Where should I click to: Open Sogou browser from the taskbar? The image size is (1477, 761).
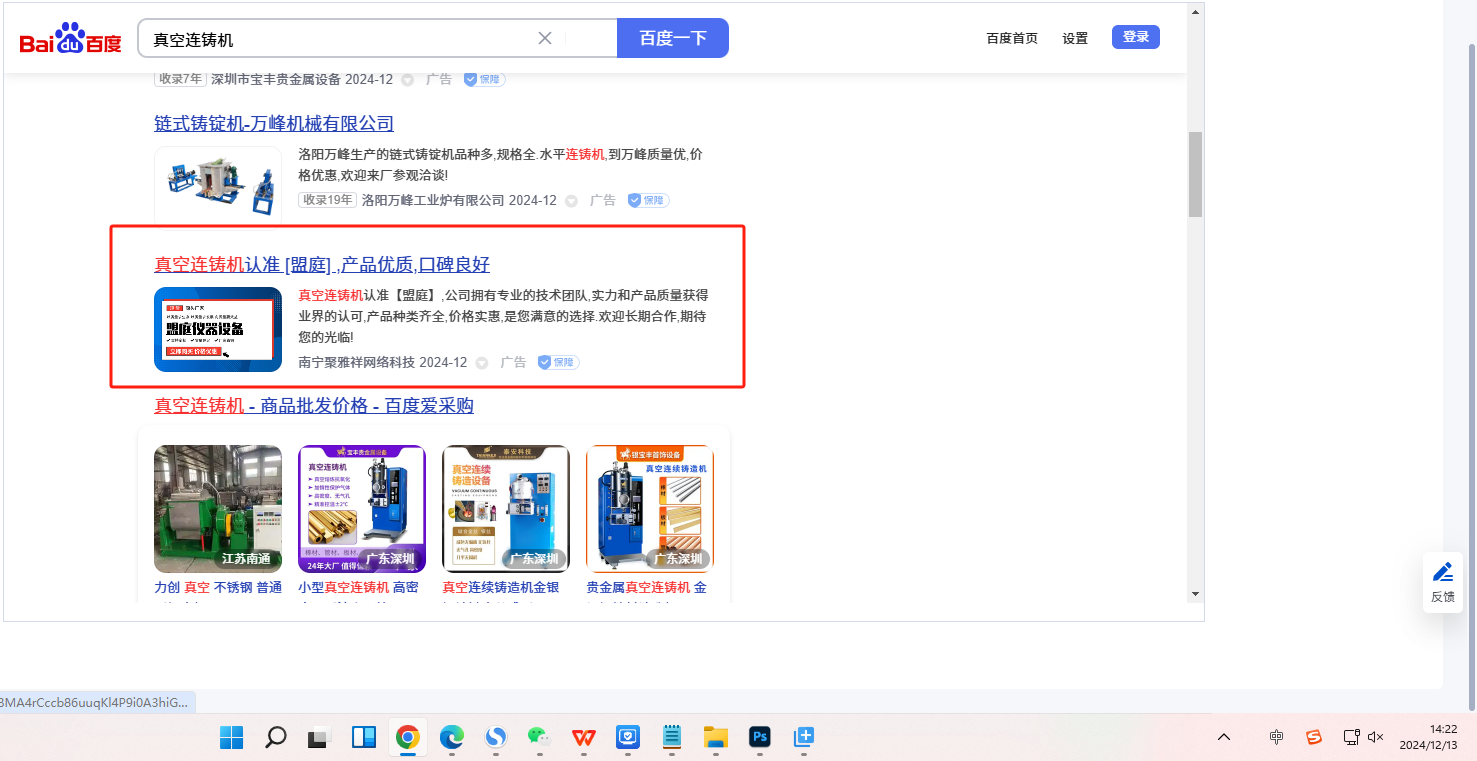click(495, 738)
